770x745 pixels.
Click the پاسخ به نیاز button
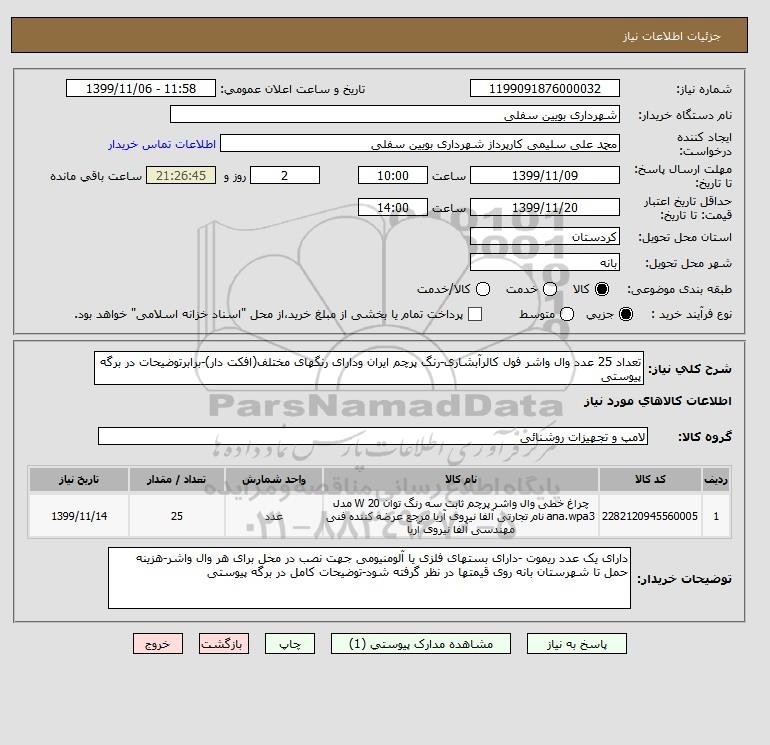pos(577,644)
